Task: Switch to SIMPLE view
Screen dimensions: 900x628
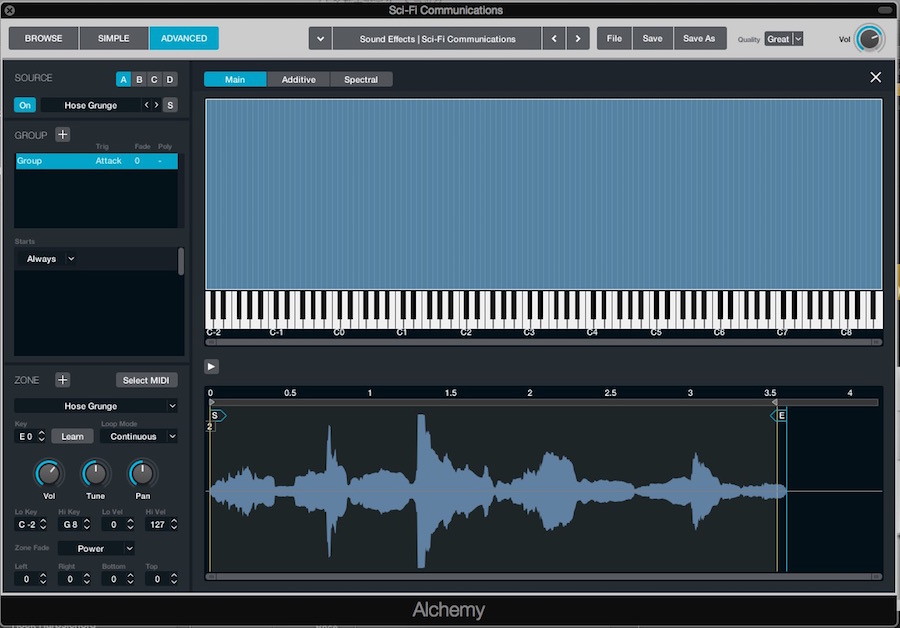Action: pyautogui.click(x=114, y=38)
